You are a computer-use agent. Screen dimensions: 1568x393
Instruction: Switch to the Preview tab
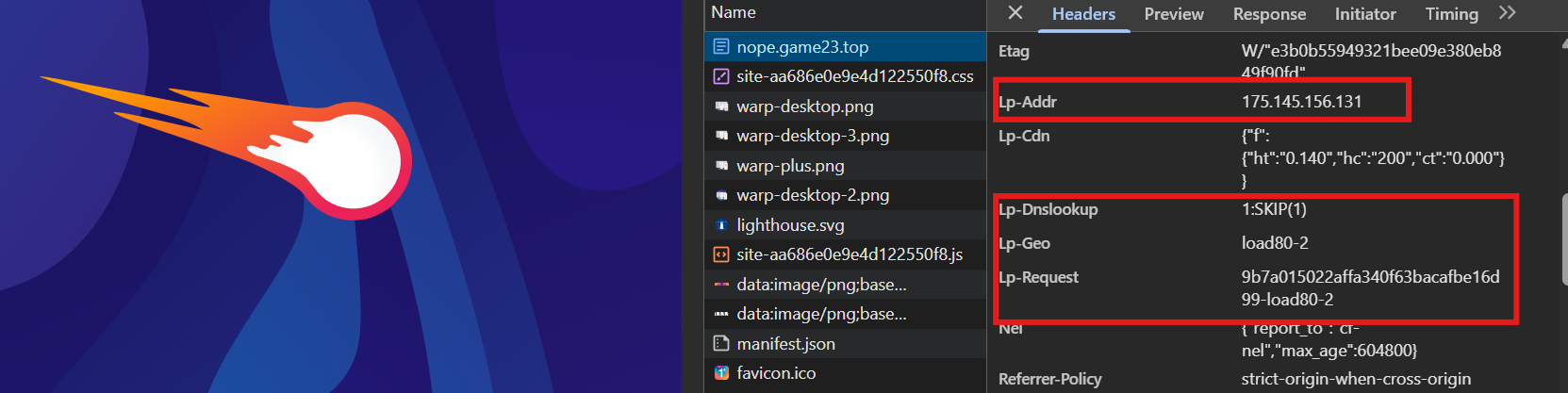point(1173,14)
